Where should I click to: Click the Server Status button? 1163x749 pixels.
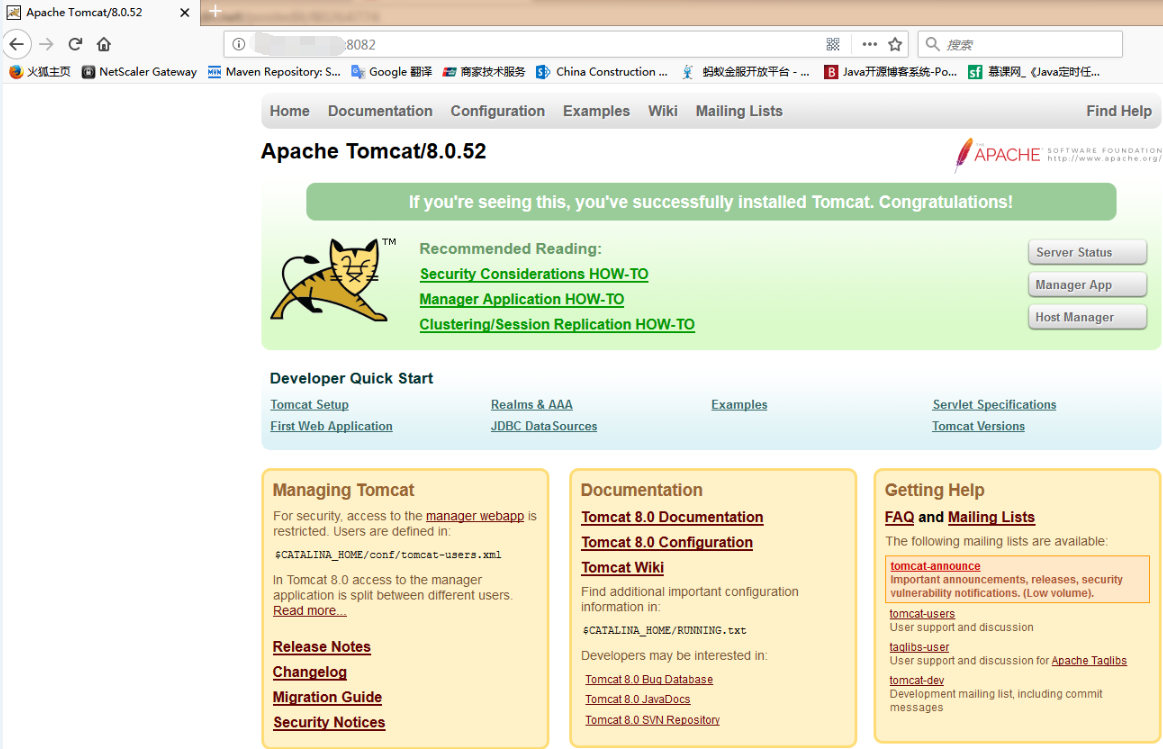tap(1087, 252)
